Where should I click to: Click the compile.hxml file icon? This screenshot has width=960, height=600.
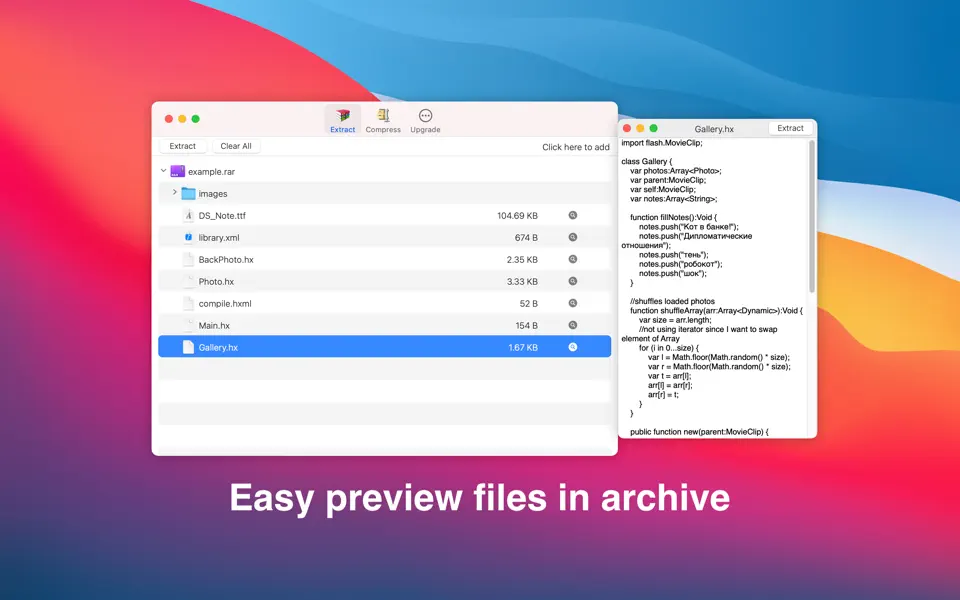pos(189,303)
